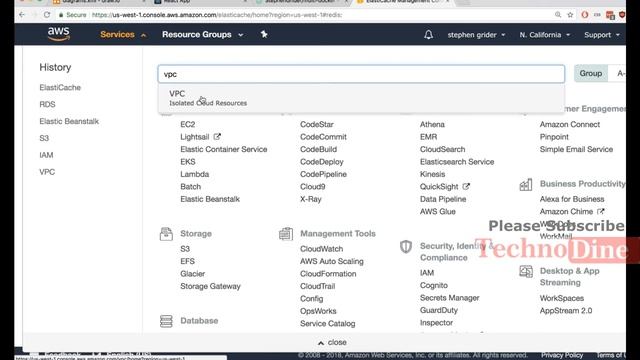Open the Support dropdown menu
Screen dimensions: 640x360
click(602, 35)
